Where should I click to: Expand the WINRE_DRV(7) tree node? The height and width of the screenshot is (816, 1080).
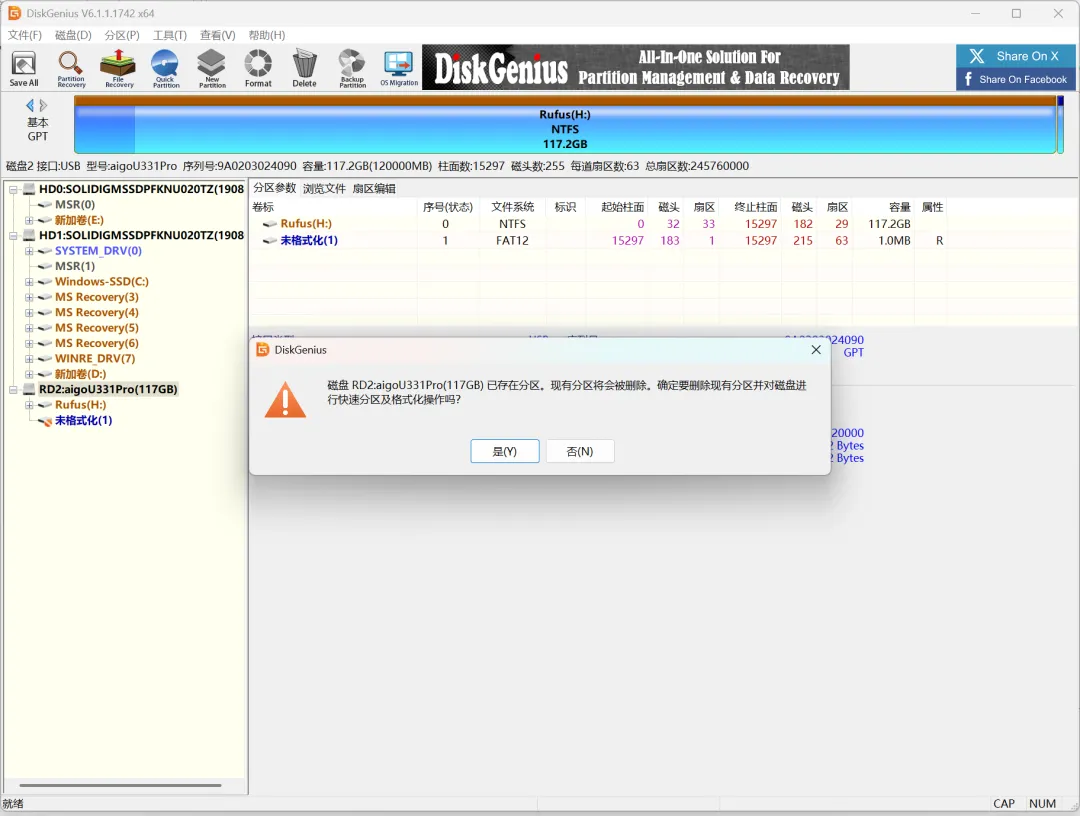29,359
